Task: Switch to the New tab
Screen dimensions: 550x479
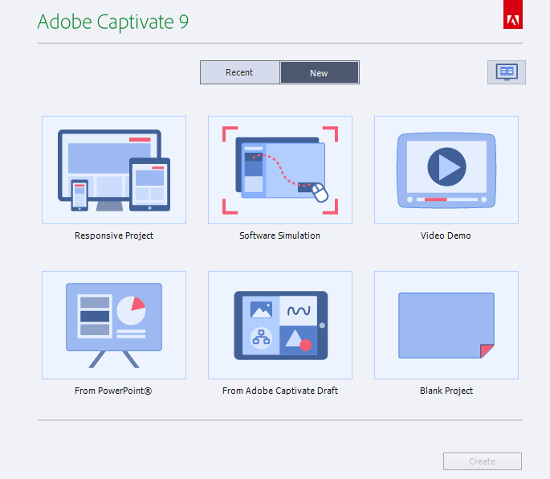Action: 319,73
